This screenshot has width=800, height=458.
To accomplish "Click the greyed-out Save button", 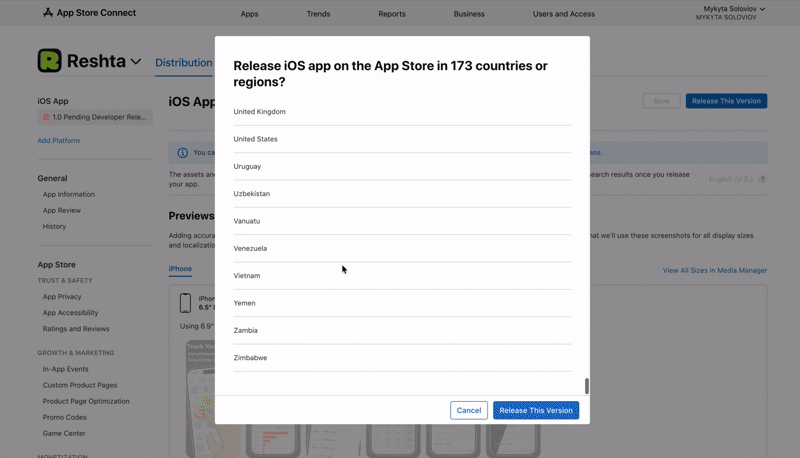I will [661, 101].
